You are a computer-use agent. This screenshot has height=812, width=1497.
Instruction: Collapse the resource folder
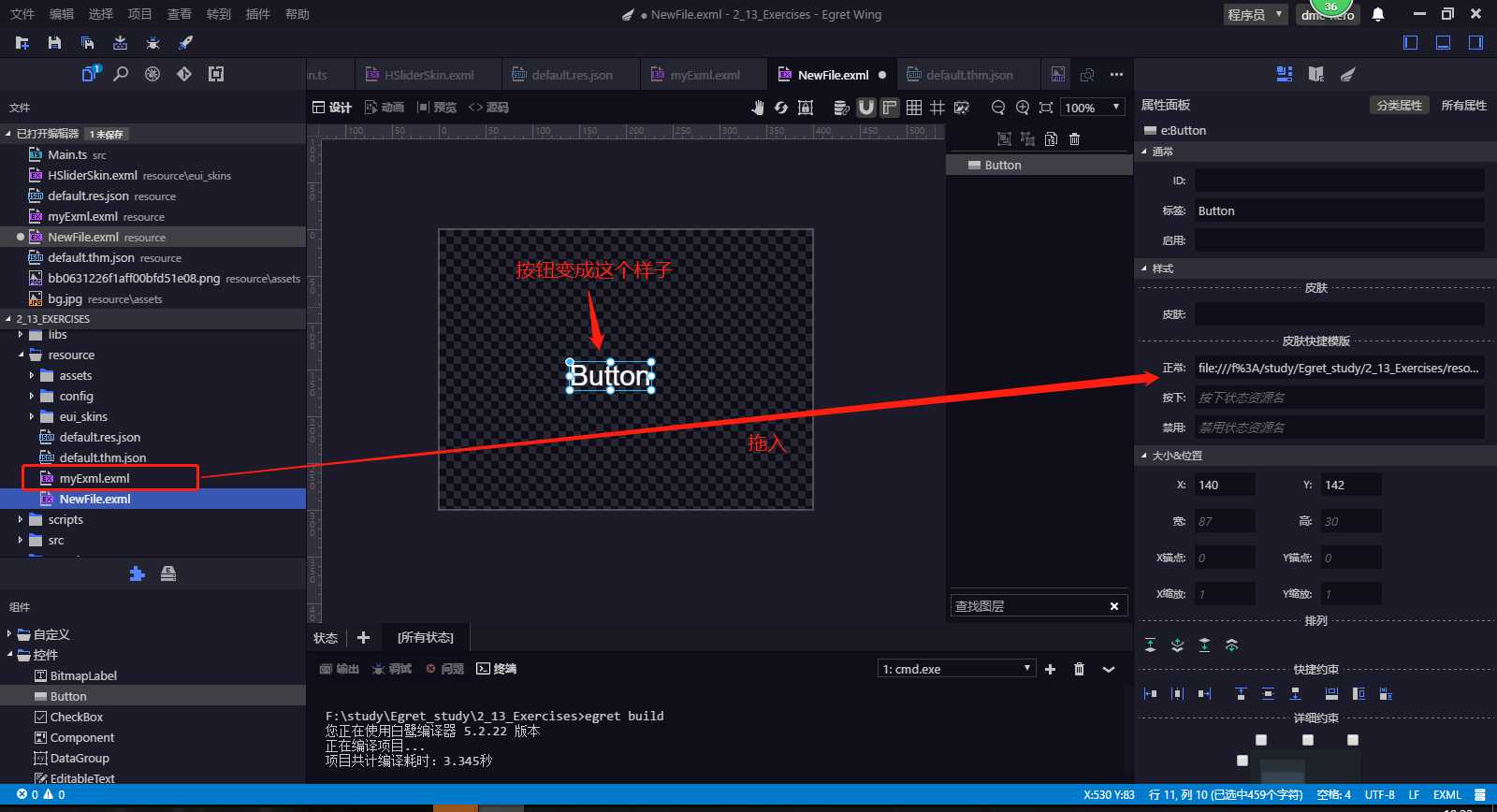[x=21, y=355]
